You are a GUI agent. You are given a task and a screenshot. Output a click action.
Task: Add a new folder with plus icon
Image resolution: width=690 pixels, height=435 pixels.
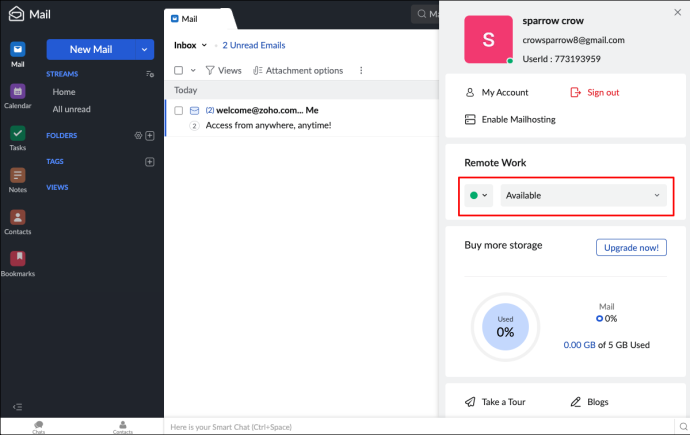(150, 135)
